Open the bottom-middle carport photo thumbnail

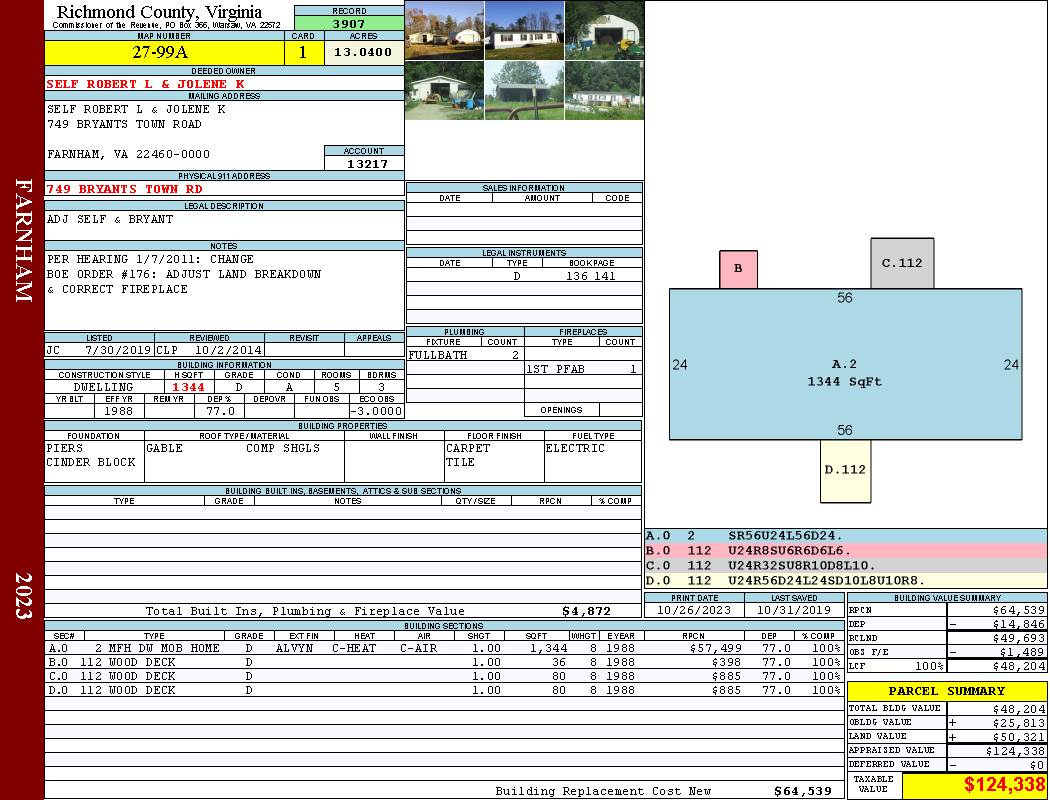524,90
